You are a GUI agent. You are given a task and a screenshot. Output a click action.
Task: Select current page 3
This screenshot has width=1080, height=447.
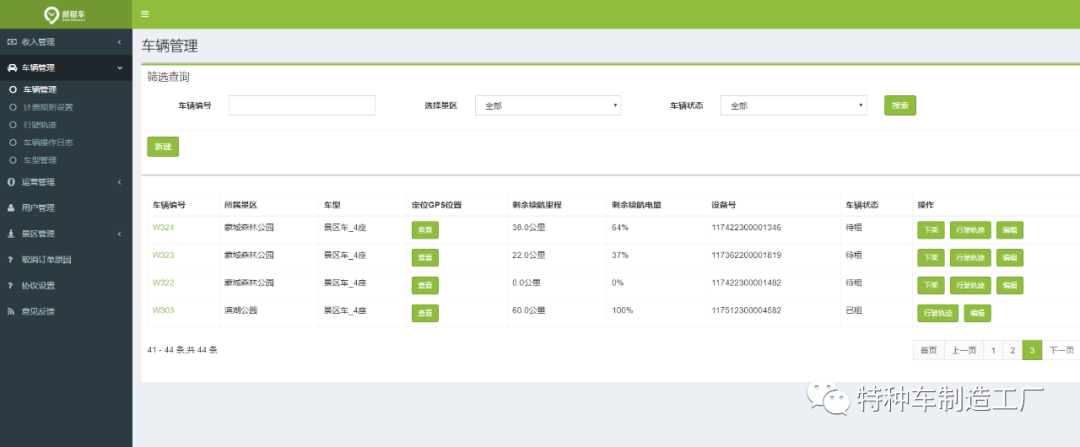[x=1032, y=350]
